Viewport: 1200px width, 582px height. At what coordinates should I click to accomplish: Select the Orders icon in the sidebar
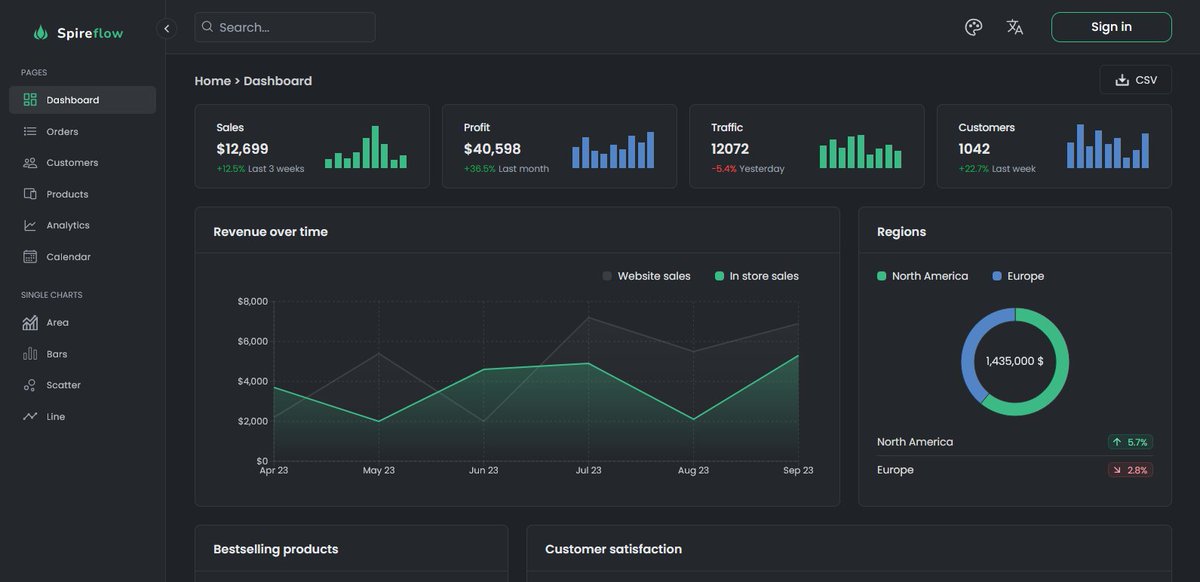[x=62, y=130]
